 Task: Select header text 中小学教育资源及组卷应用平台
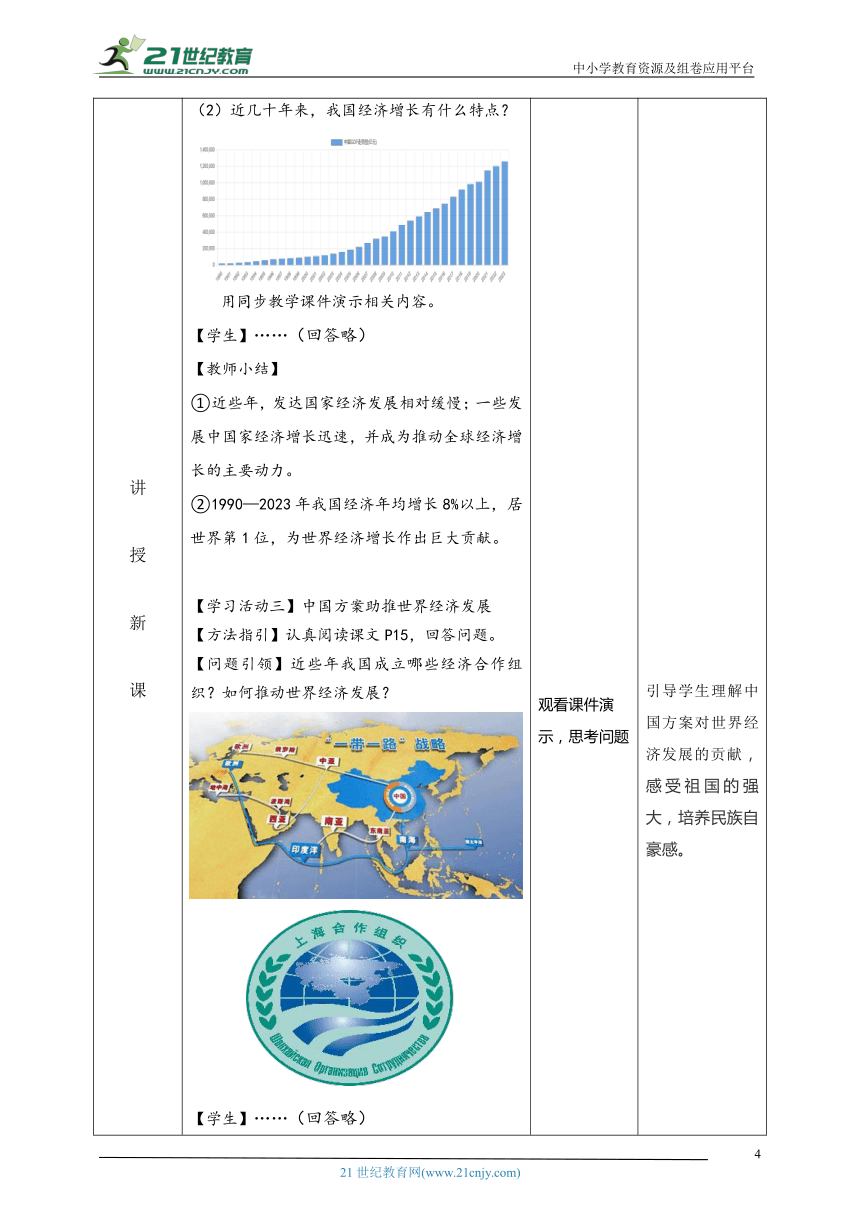tap(664, 68)
